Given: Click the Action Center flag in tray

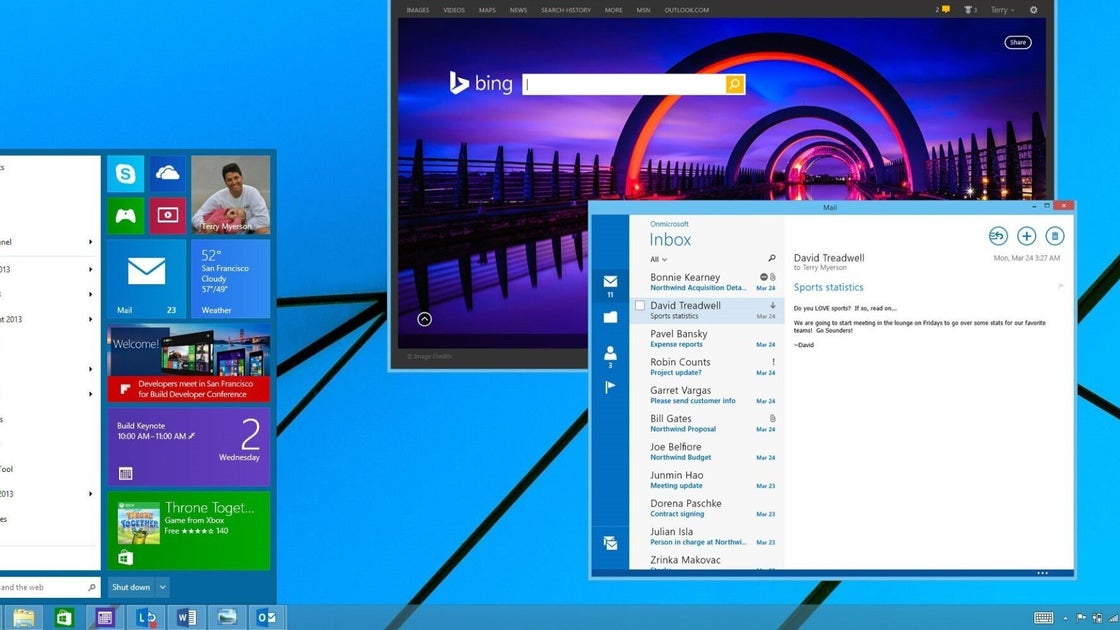Looking at the screenshot, I should pos(1081,618).
